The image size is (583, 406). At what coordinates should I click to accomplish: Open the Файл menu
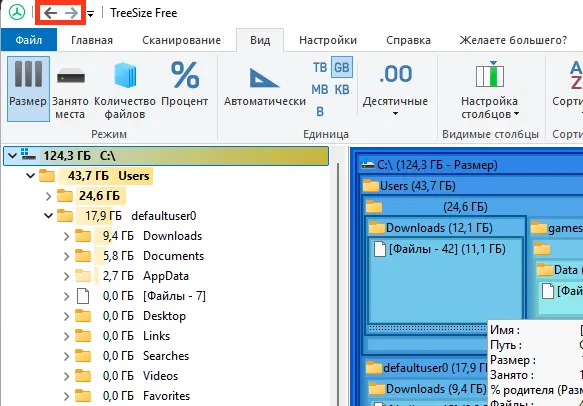(29, 40)
